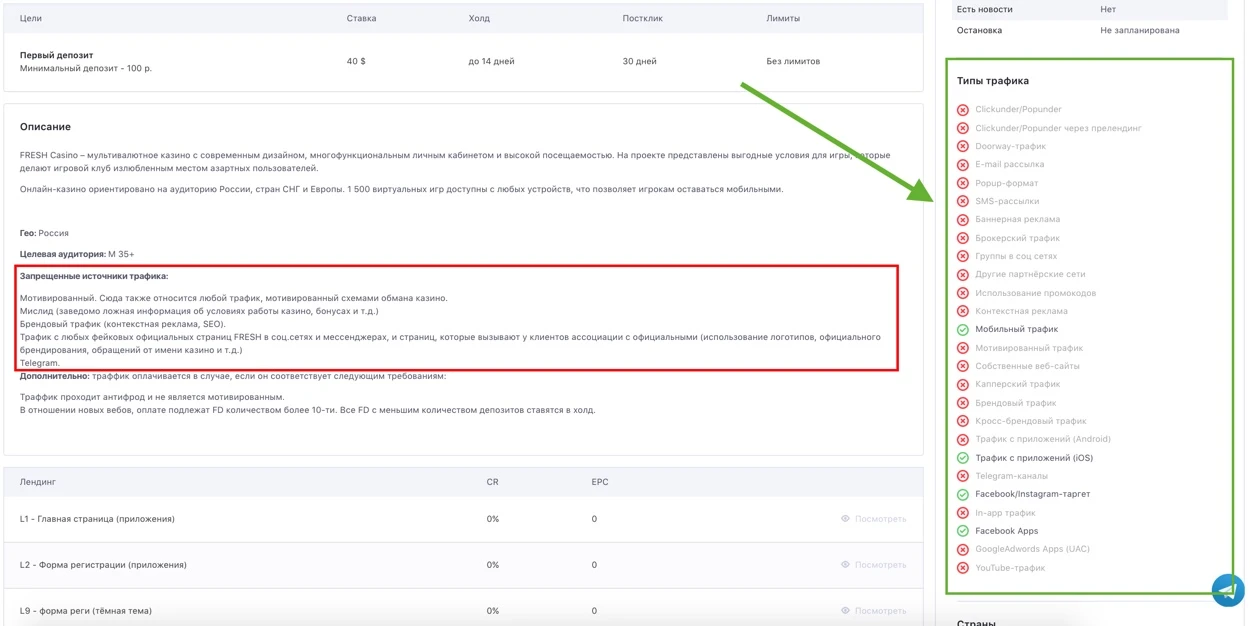Open the Telegram chat floating button
Image resolution: width=1250 pixels, height=626 pixels.
coord(1228,590)
